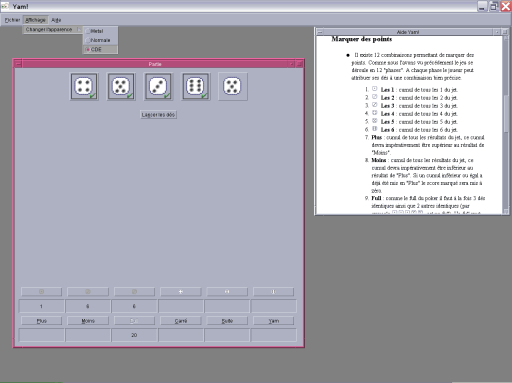Click the sixes dice-face score button

click(273, 292)
